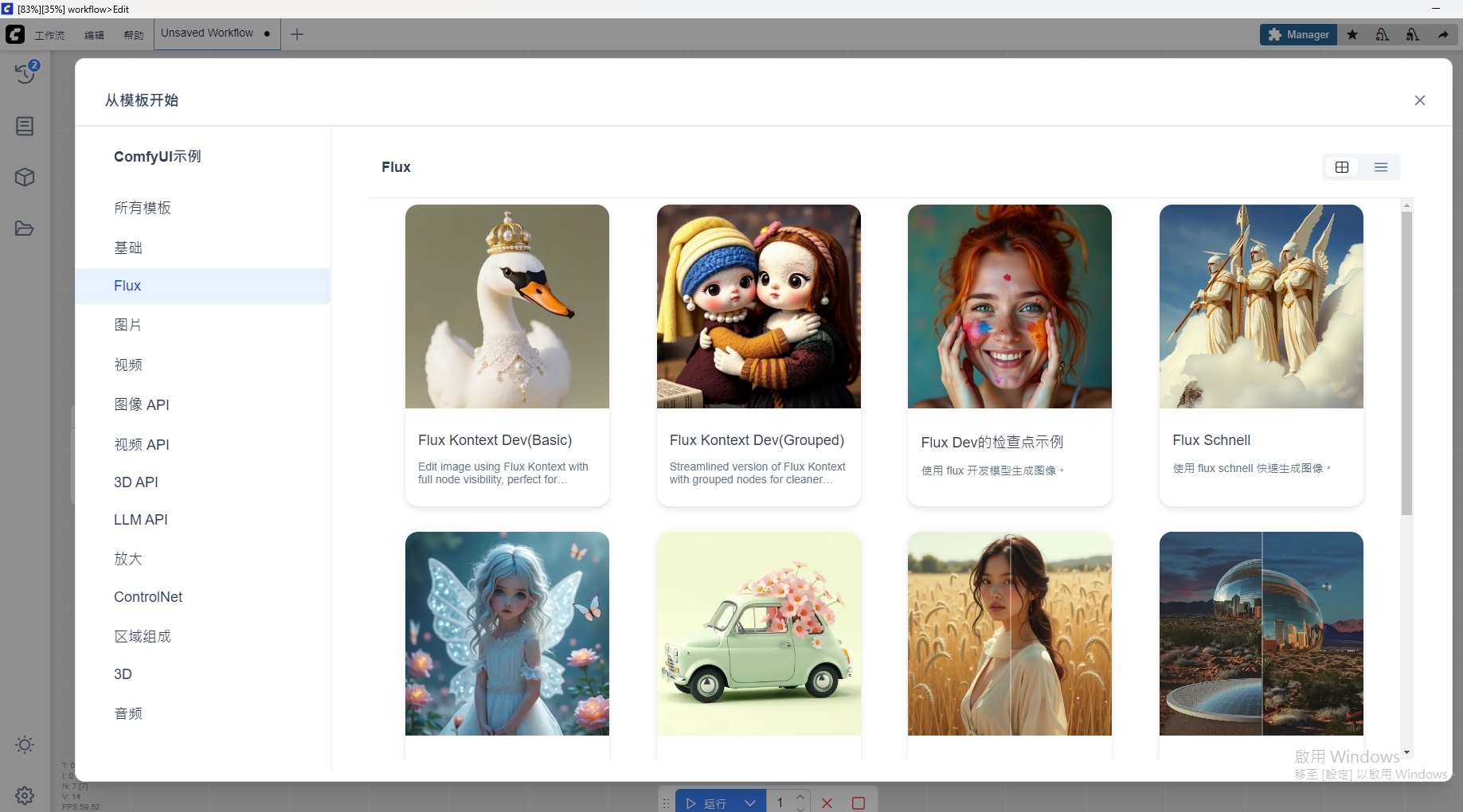Select the ControlNet category

pyautogui.click(x=203, y=597)
